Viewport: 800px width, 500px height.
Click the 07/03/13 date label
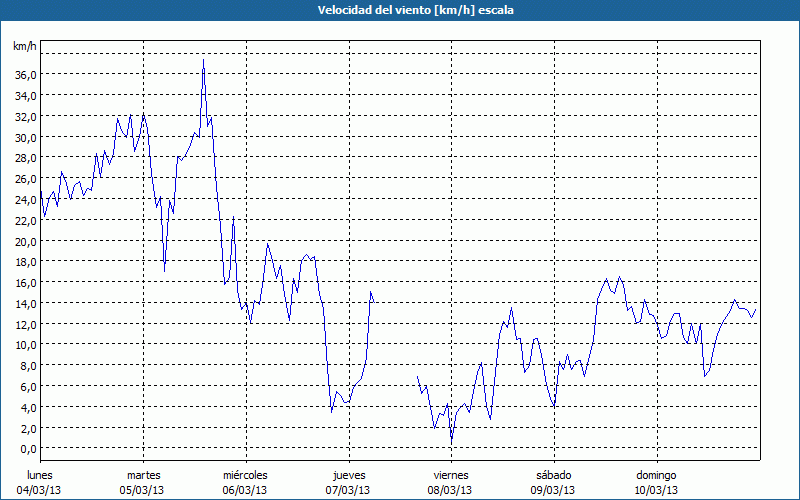coord(348,490)
